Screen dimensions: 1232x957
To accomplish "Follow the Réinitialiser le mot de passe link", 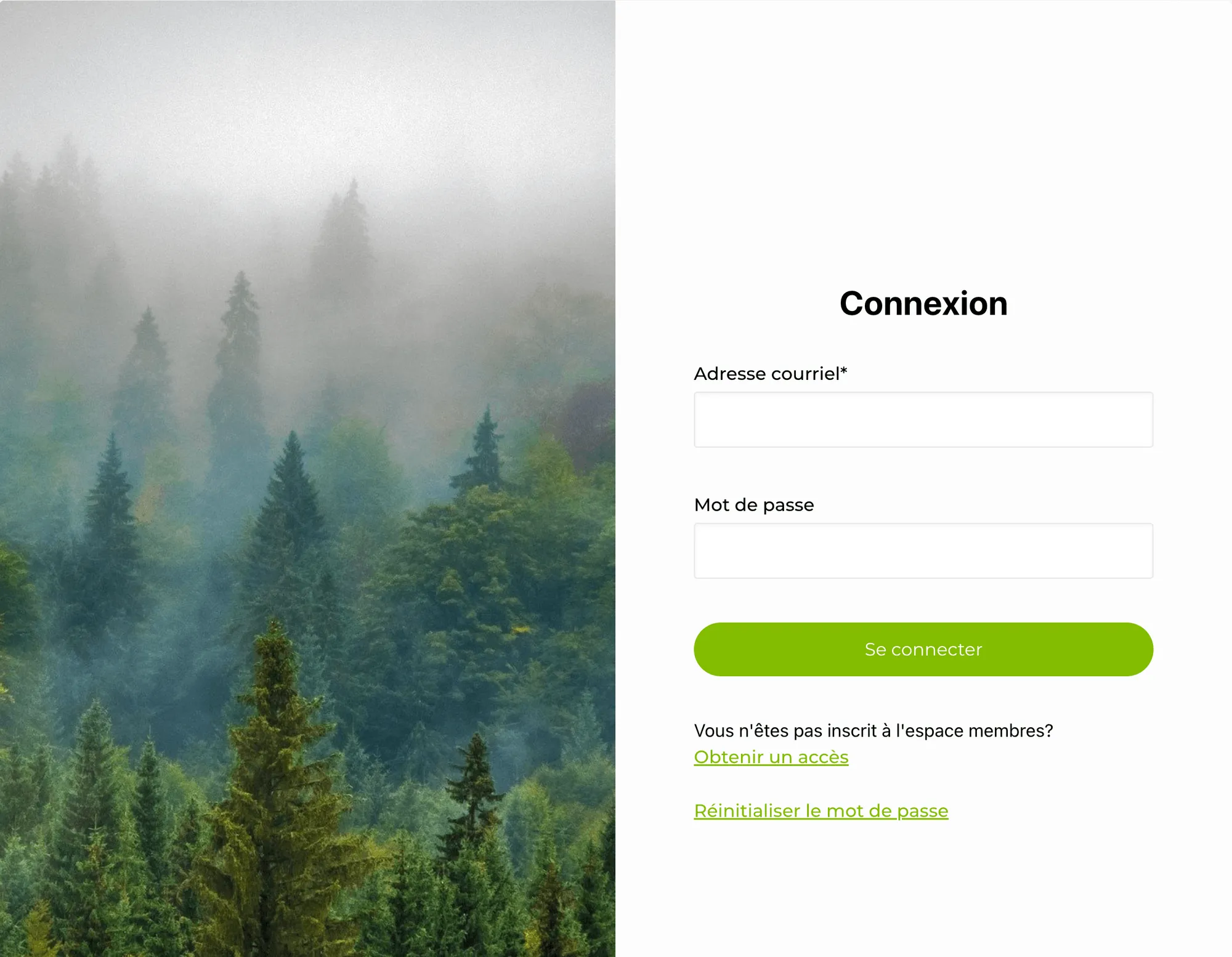I will coord(821,810).
